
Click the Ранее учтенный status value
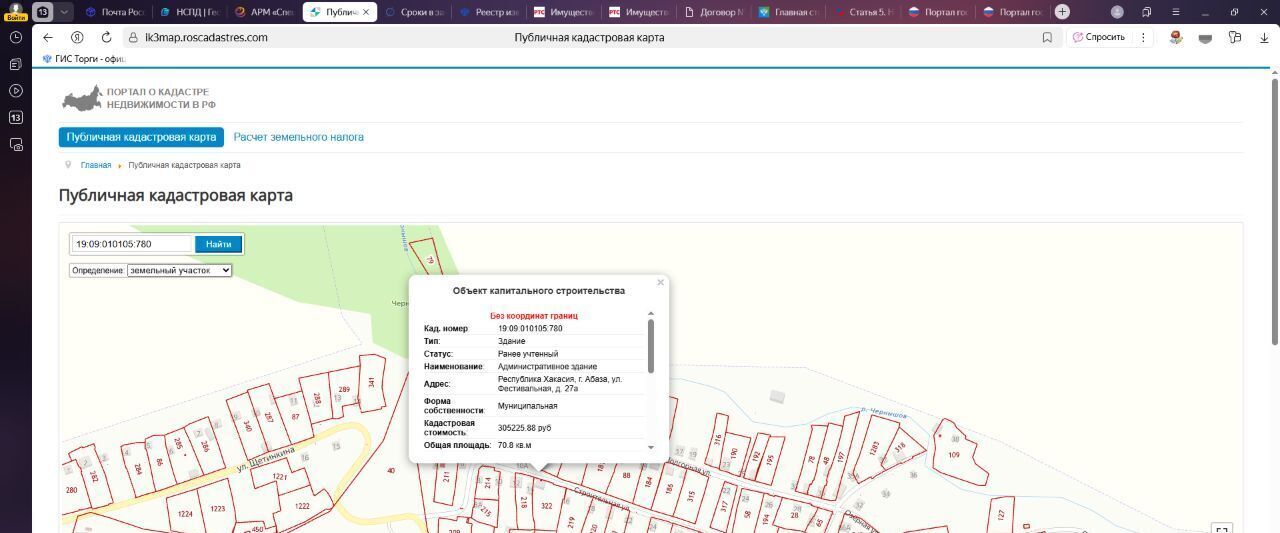528,354
